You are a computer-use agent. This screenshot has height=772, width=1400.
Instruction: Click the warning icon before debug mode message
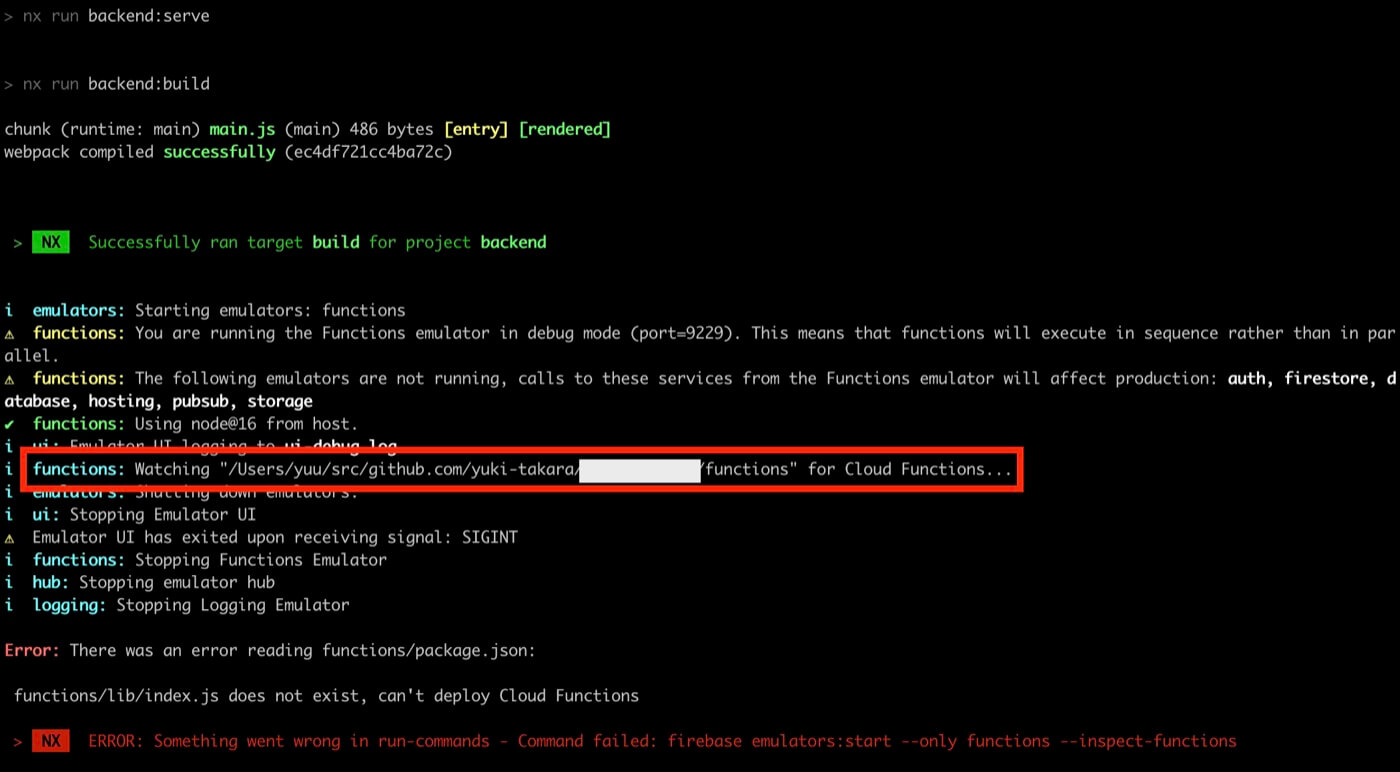tap(9, 332)
